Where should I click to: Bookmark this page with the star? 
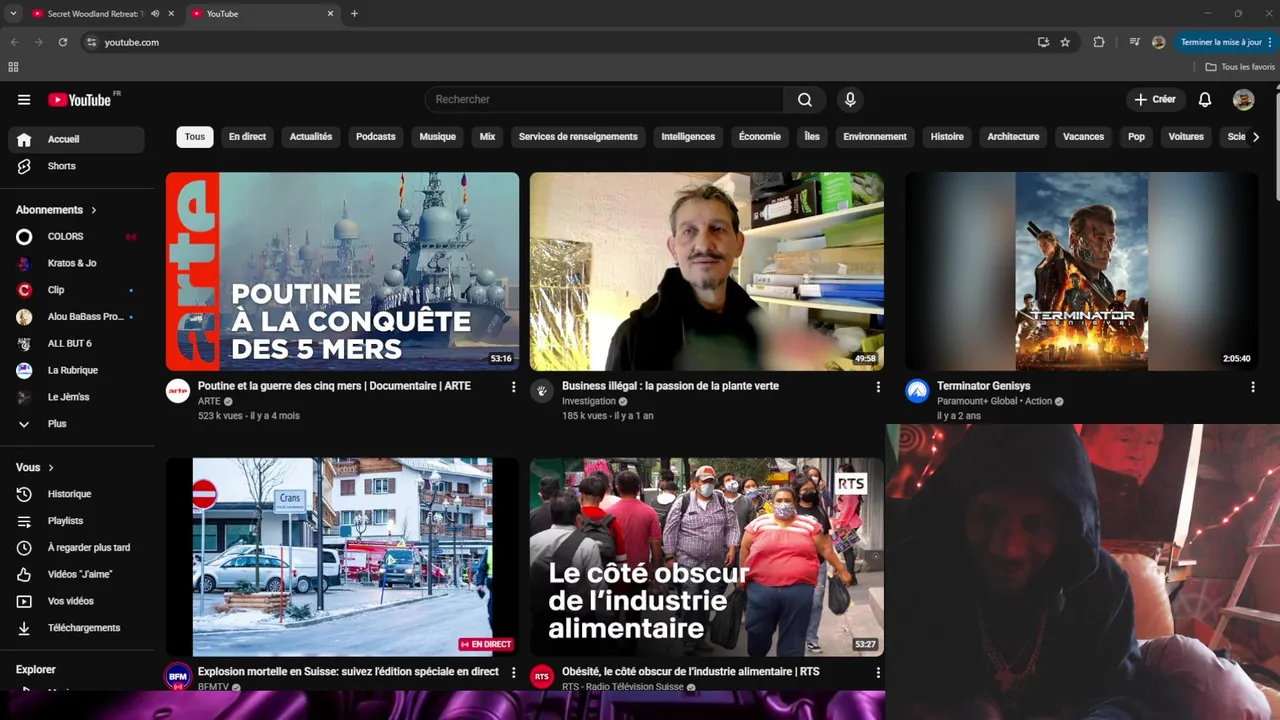coord(1065,42)
